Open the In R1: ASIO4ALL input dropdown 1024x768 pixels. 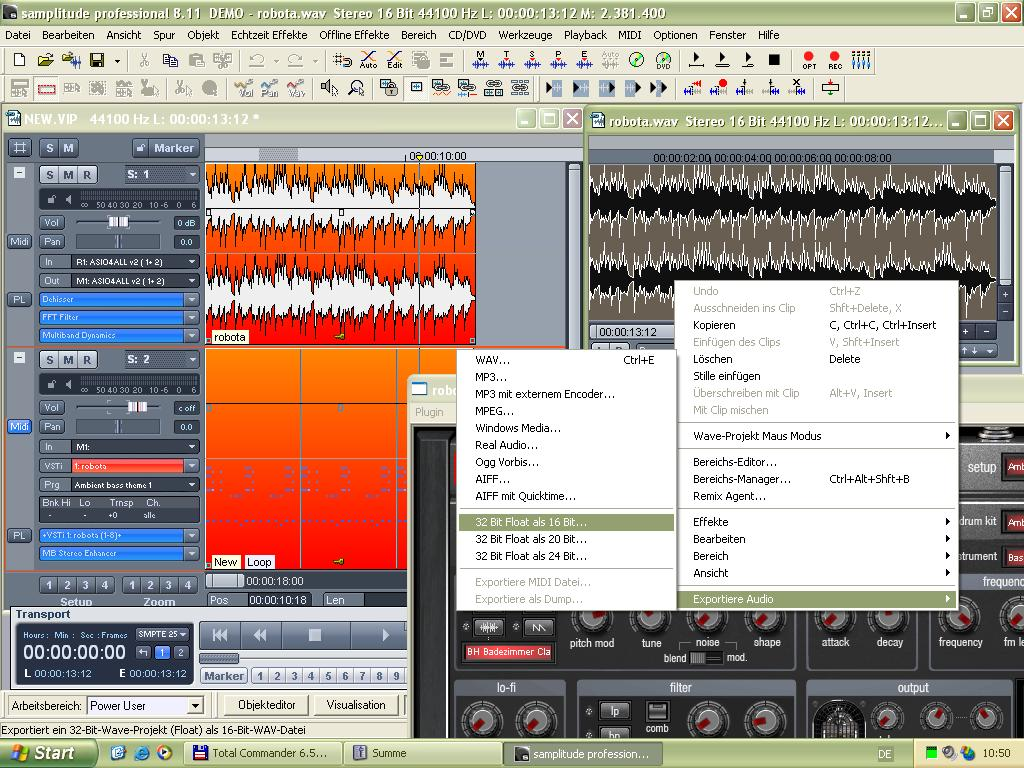tap(192, 261)
